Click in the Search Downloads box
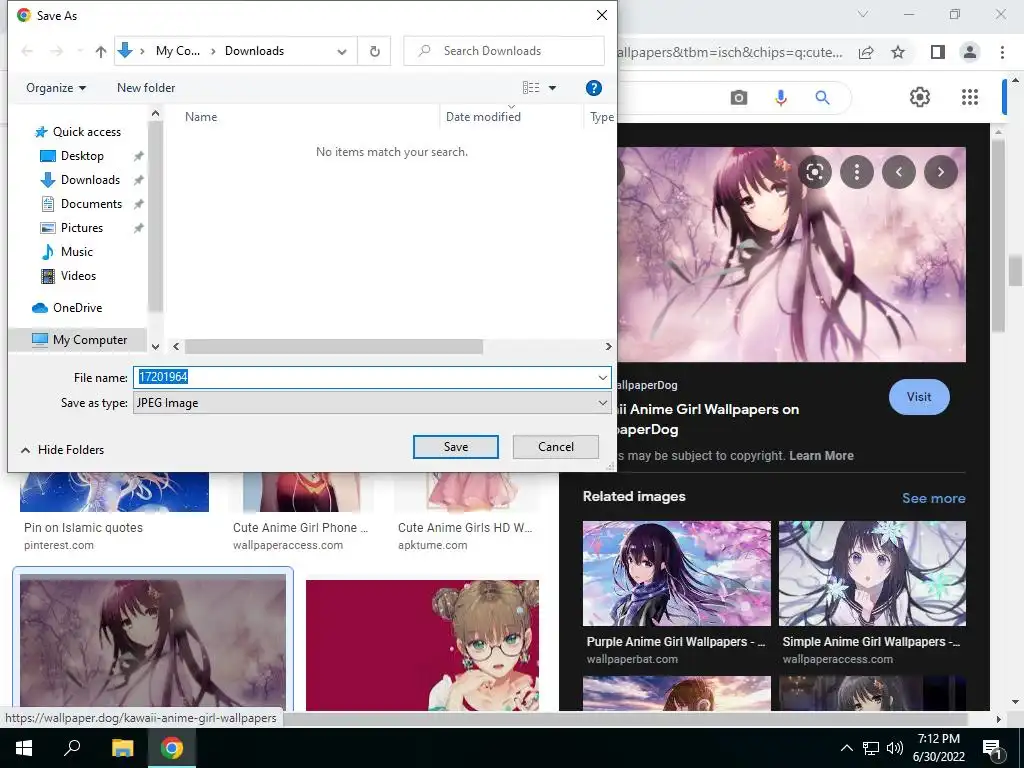The height and width of the screenshot is (768, 1024). [504, 51]
